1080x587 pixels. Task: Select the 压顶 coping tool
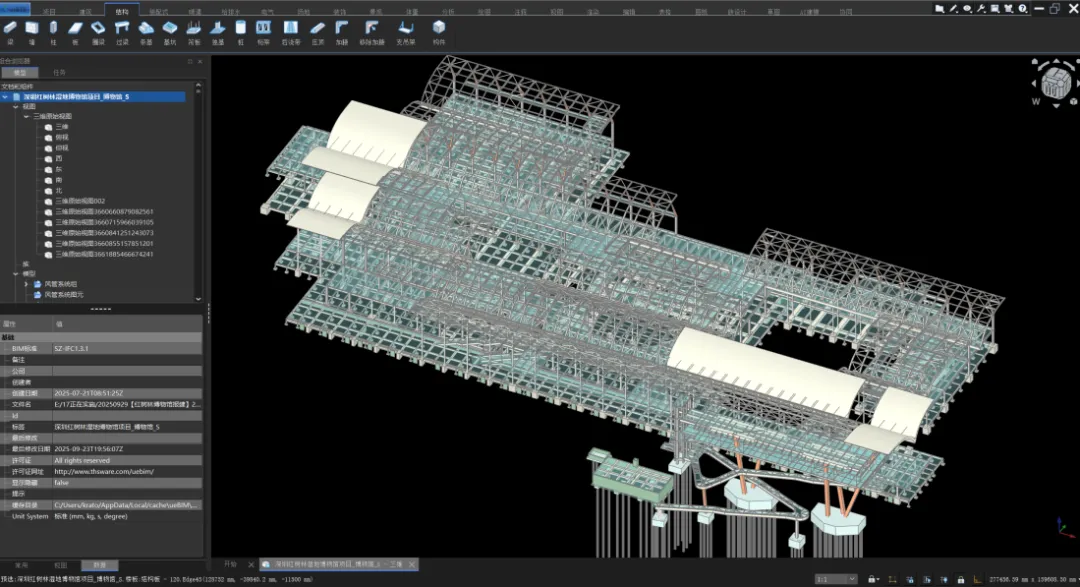(318, 32)
